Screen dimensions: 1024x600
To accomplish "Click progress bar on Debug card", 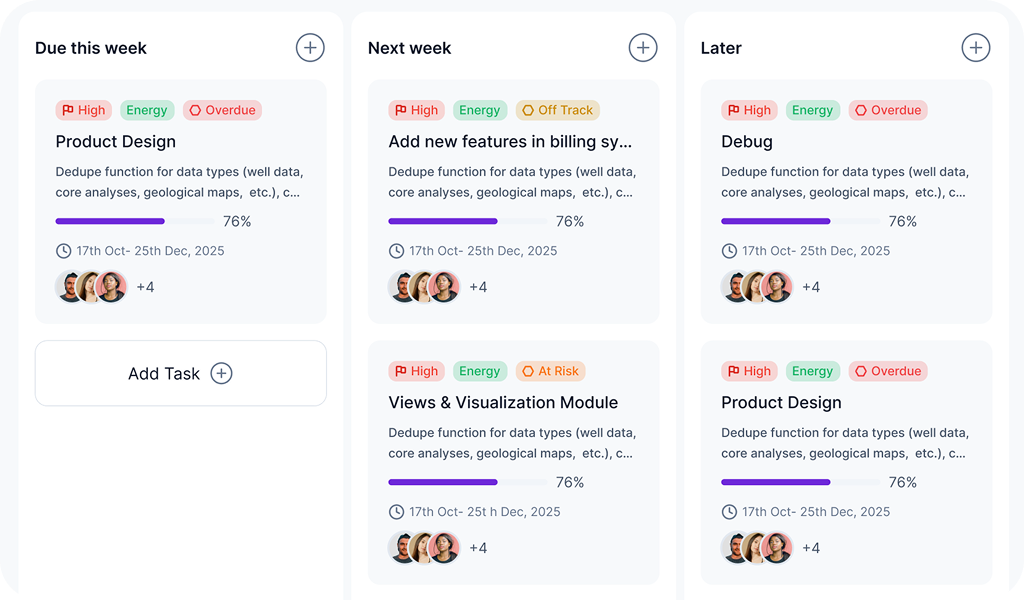I will coord(800,221).
